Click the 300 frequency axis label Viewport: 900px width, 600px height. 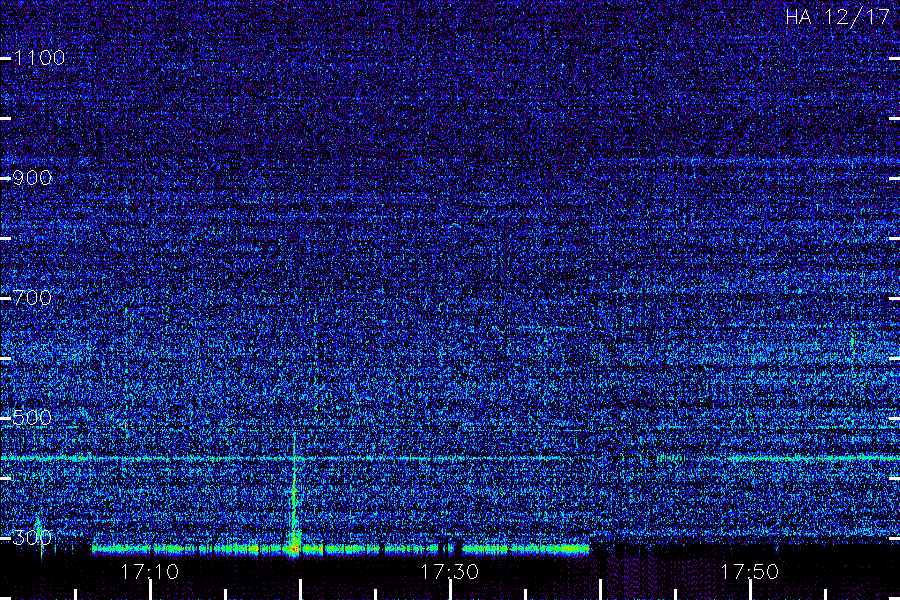(32, 538)
